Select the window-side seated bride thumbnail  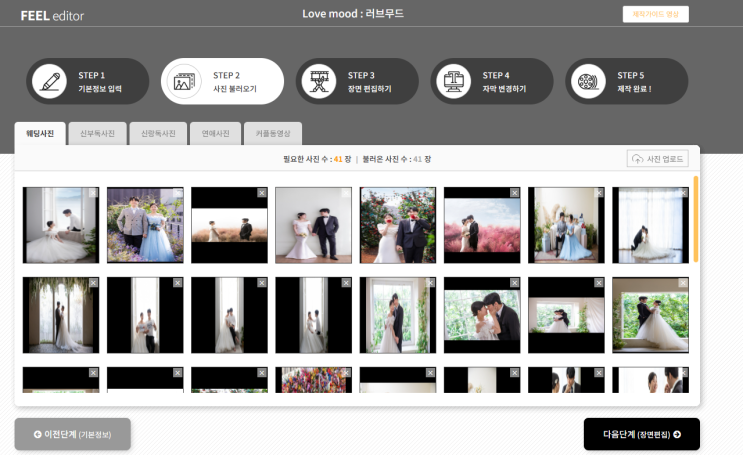pyautogui.click(x=61, y=225)
